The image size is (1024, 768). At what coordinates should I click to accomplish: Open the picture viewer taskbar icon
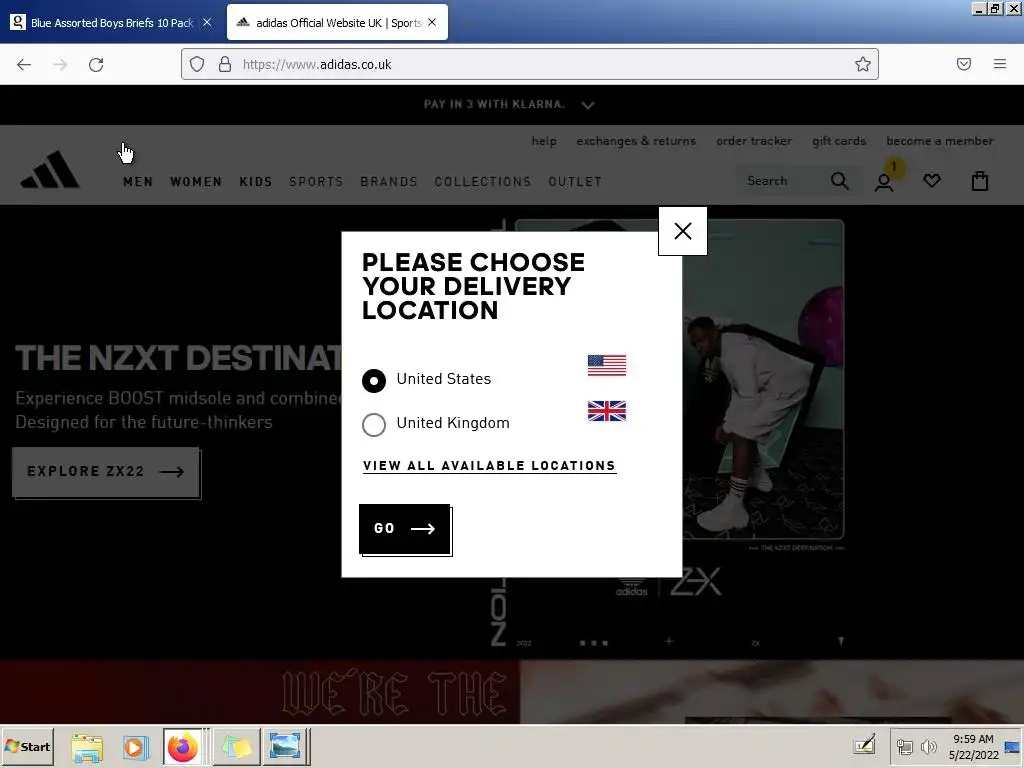point(285,747)
